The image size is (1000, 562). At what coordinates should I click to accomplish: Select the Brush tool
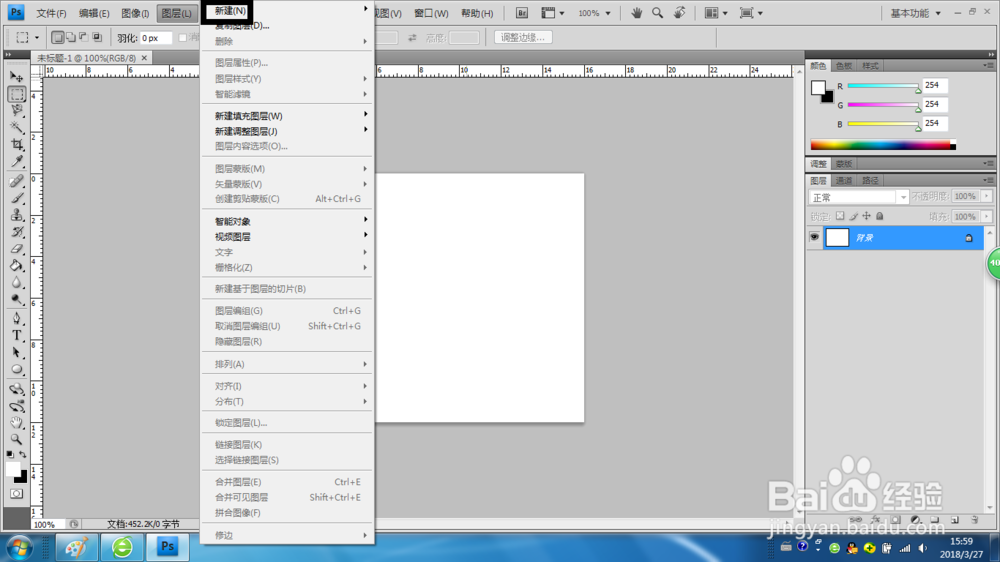(x=17, y=198)
